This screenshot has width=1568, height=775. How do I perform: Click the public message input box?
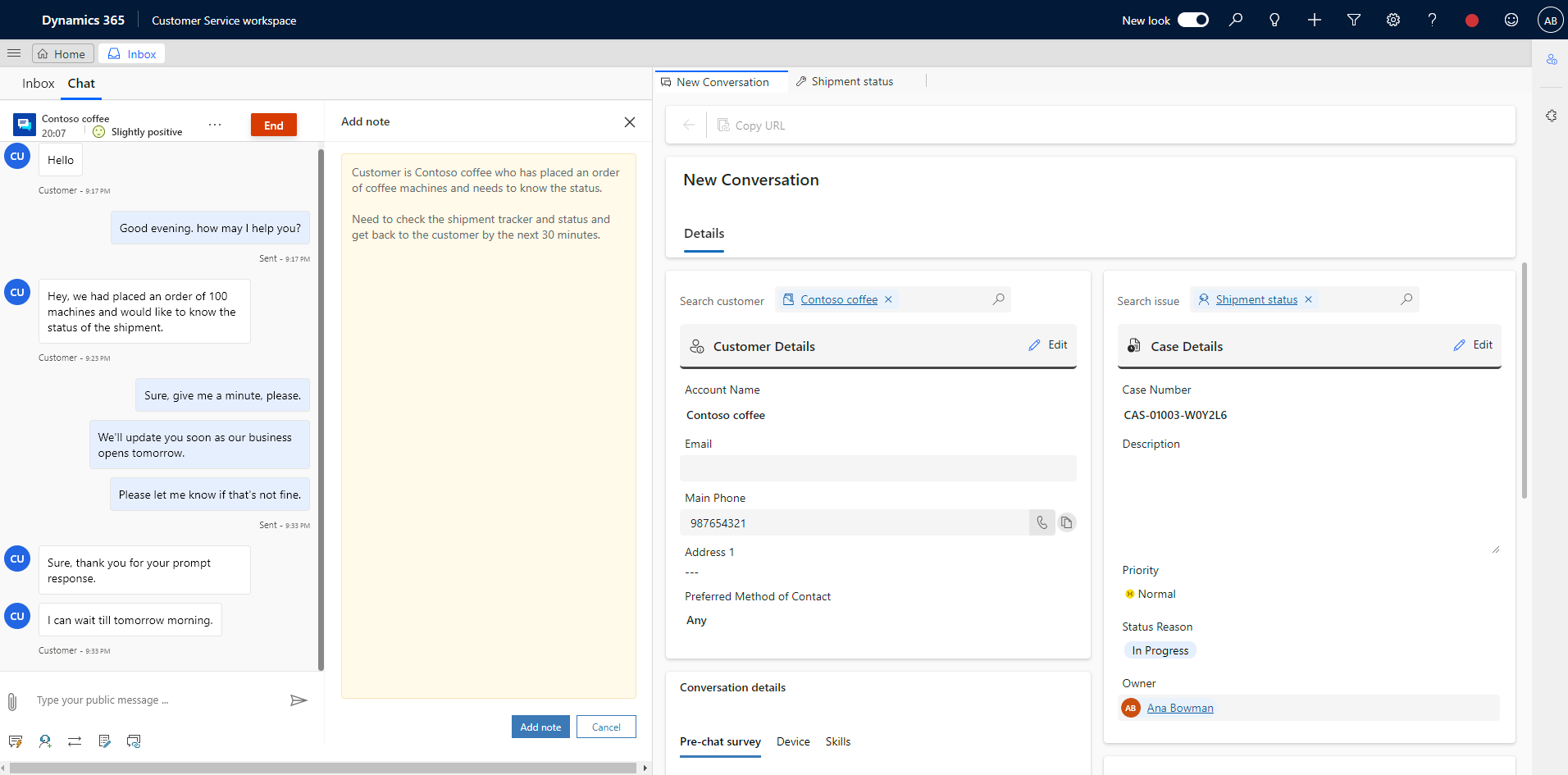tap(156, 700)
